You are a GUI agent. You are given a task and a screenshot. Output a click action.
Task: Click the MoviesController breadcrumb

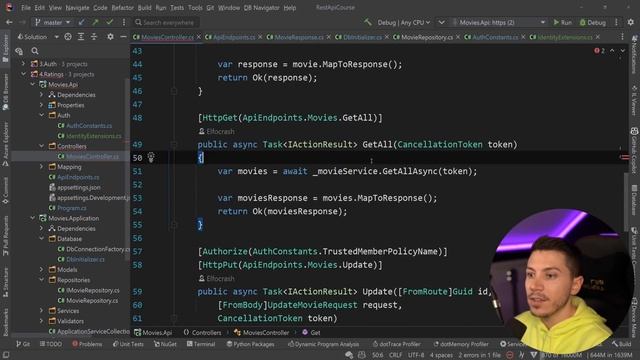coord(262,333)
